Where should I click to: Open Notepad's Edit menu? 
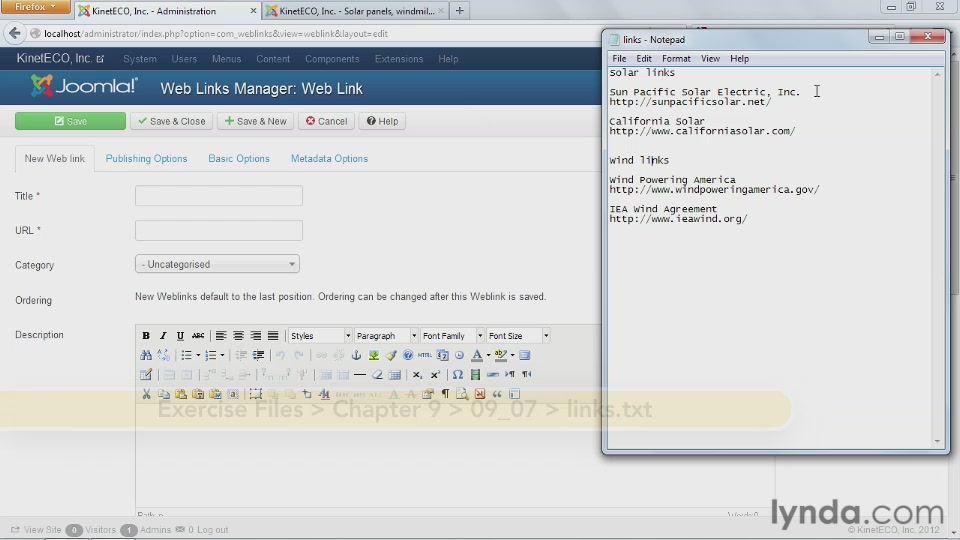(x=643, y=59)
